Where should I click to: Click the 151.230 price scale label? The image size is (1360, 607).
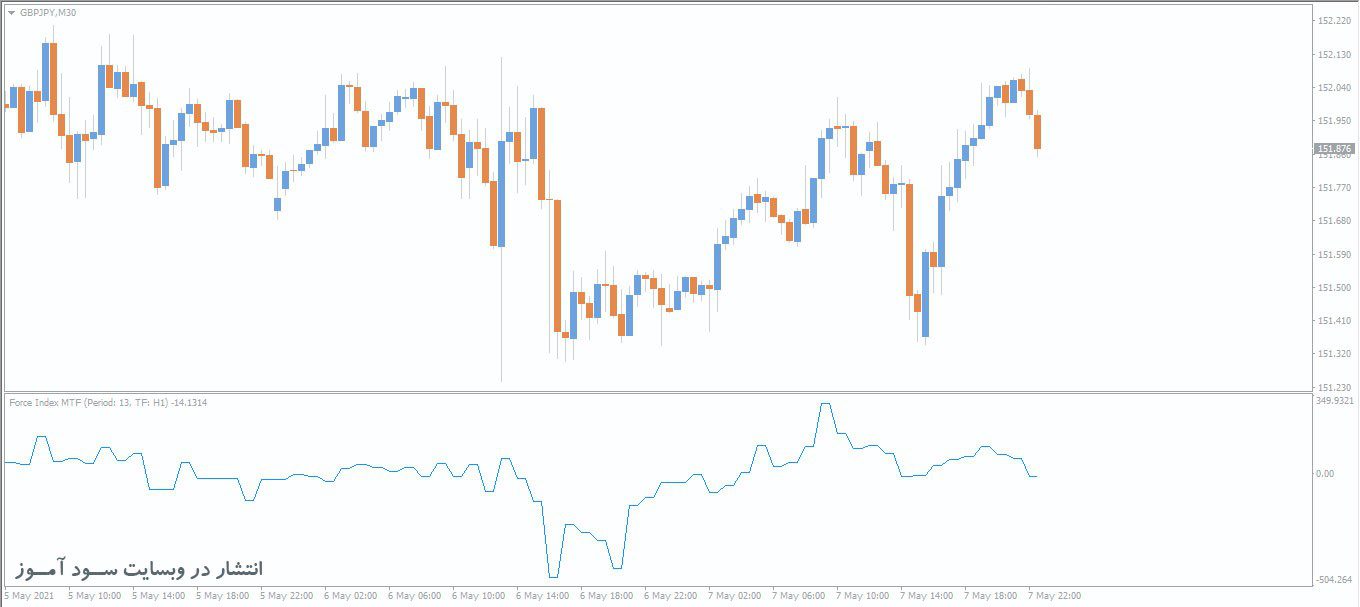(1334, 387)
